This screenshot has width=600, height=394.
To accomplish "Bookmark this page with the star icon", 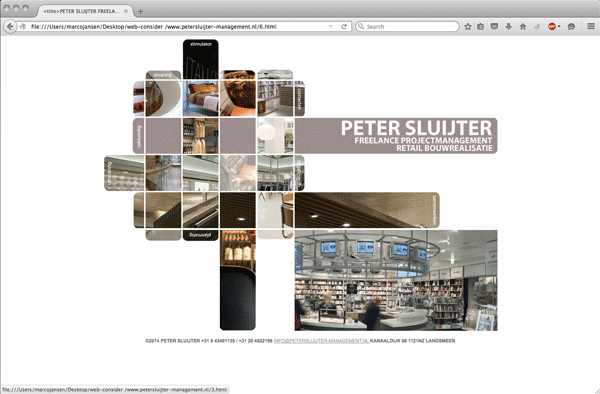I will 468,26.
